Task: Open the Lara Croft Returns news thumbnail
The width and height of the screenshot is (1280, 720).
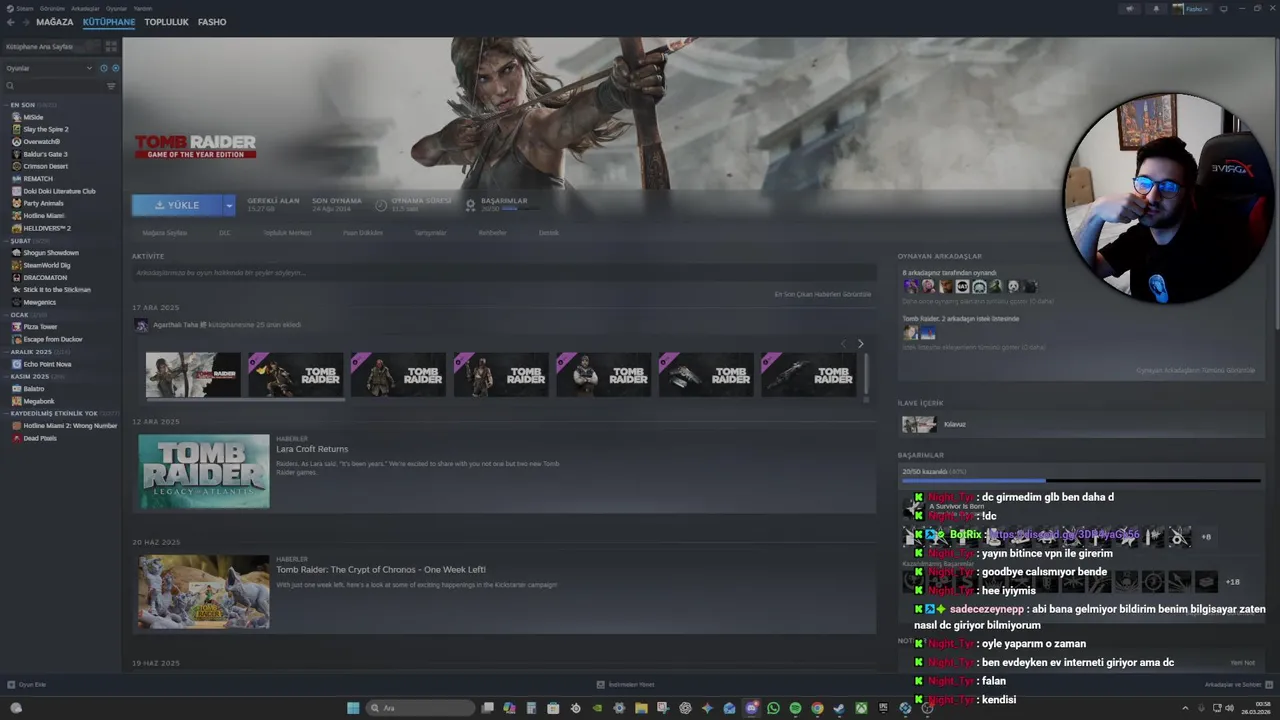Action: coord(204,471)
